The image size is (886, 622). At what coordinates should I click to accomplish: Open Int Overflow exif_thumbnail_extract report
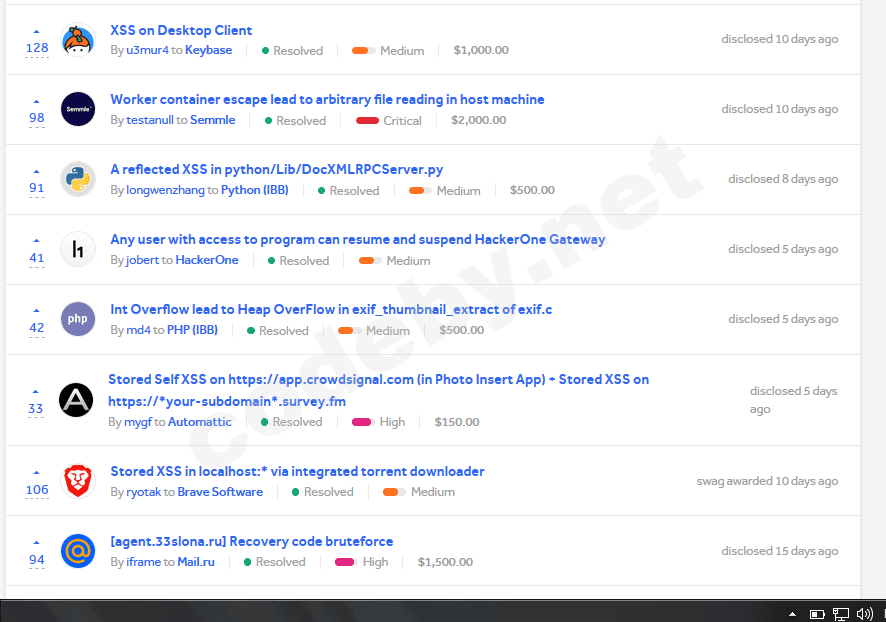click(x=331, y=310)
